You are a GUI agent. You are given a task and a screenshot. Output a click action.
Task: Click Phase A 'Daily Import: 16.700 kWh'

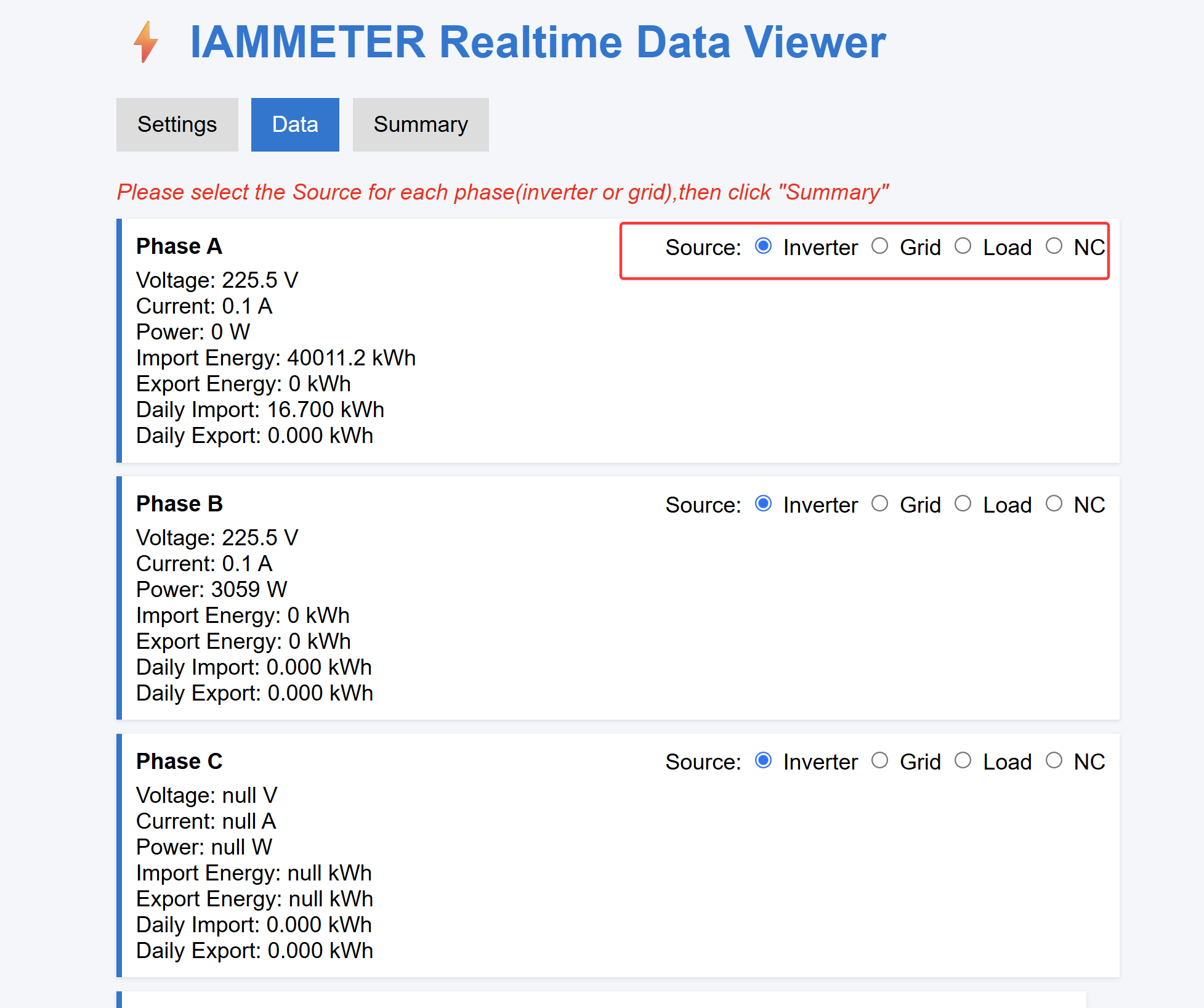[260, 410]
